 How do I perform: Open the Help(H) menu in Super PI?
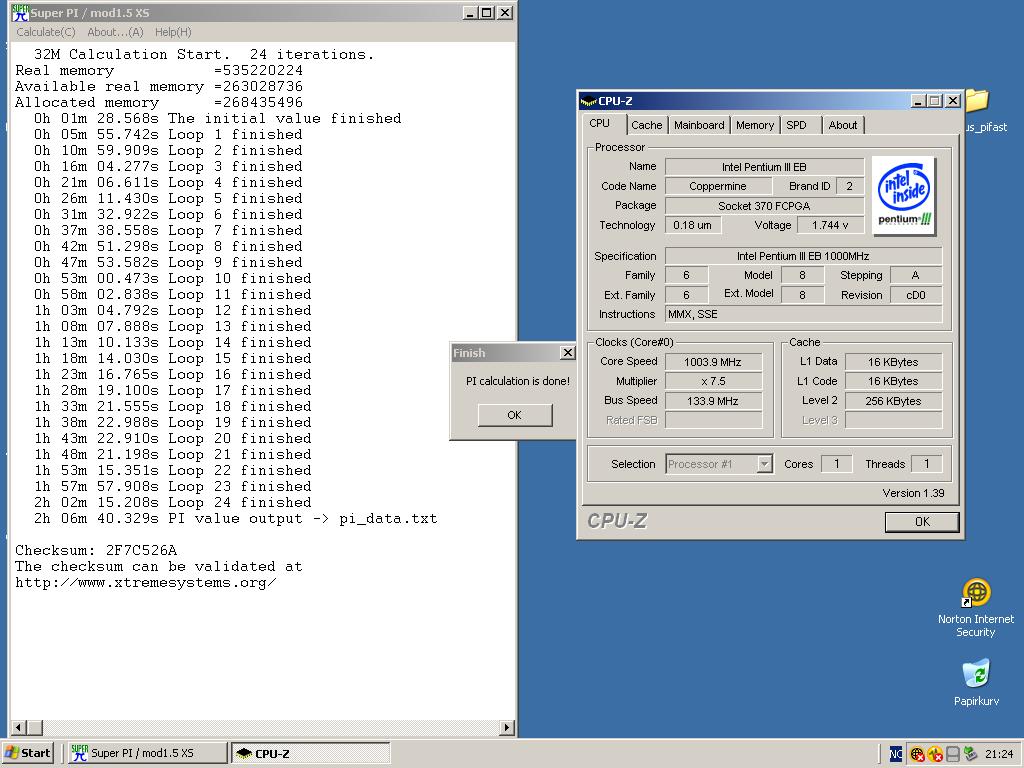click(173, 32)
